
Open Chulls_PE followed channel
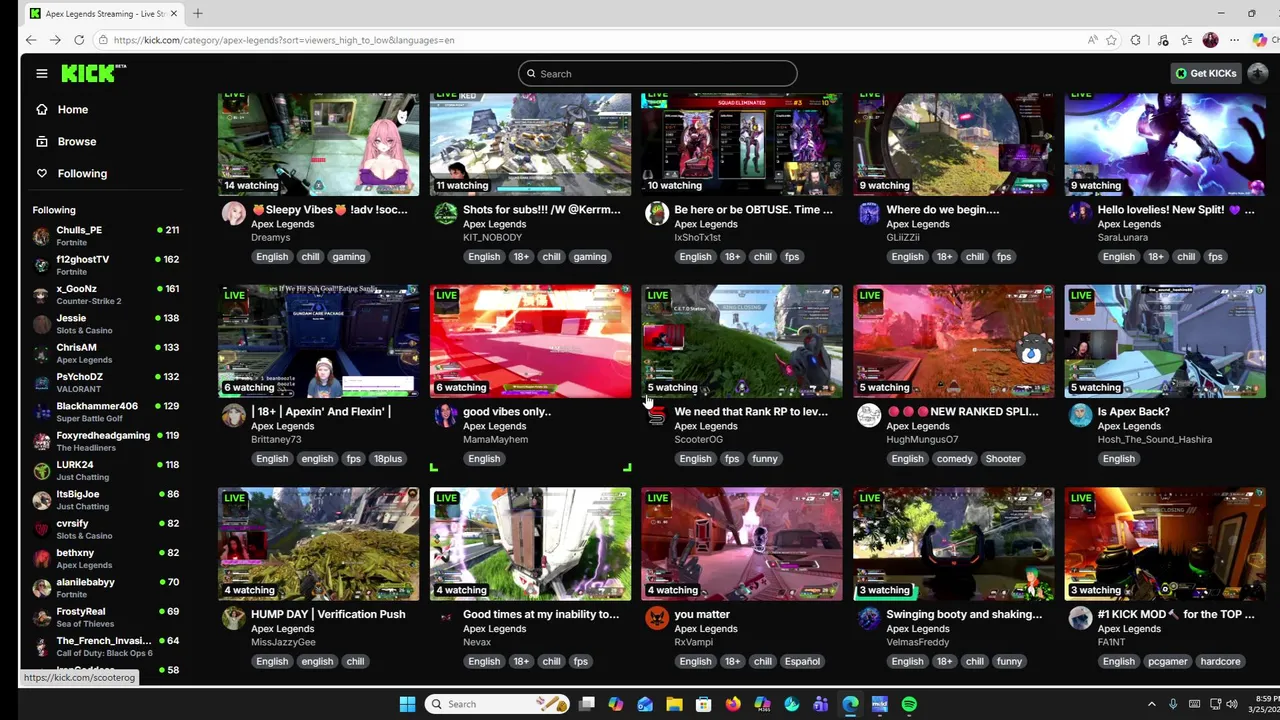click(105, 235)
